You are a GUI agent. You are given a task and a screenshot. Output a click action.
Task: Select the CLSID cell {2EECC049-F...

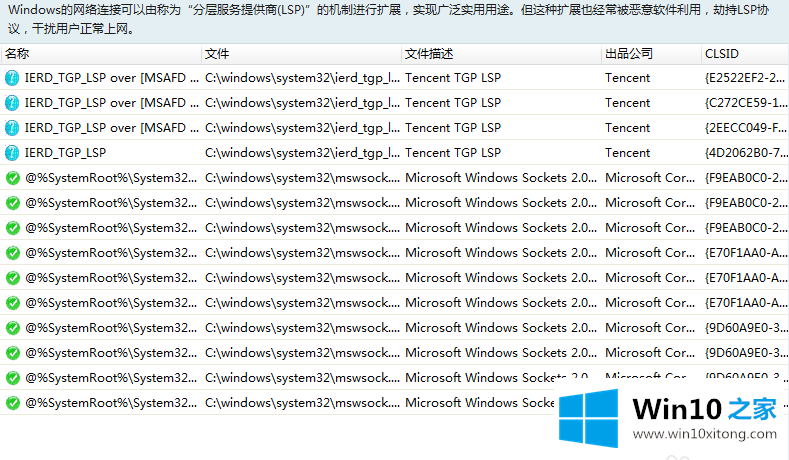pos(746,128)
